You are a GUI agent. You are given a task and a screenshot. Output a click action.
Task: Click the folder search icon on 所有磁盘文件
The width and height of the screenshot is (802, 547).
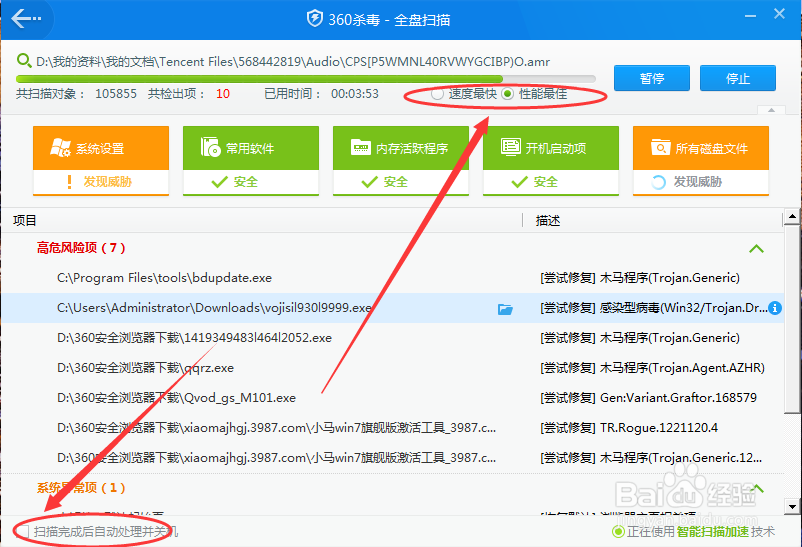tap(660, 147)
